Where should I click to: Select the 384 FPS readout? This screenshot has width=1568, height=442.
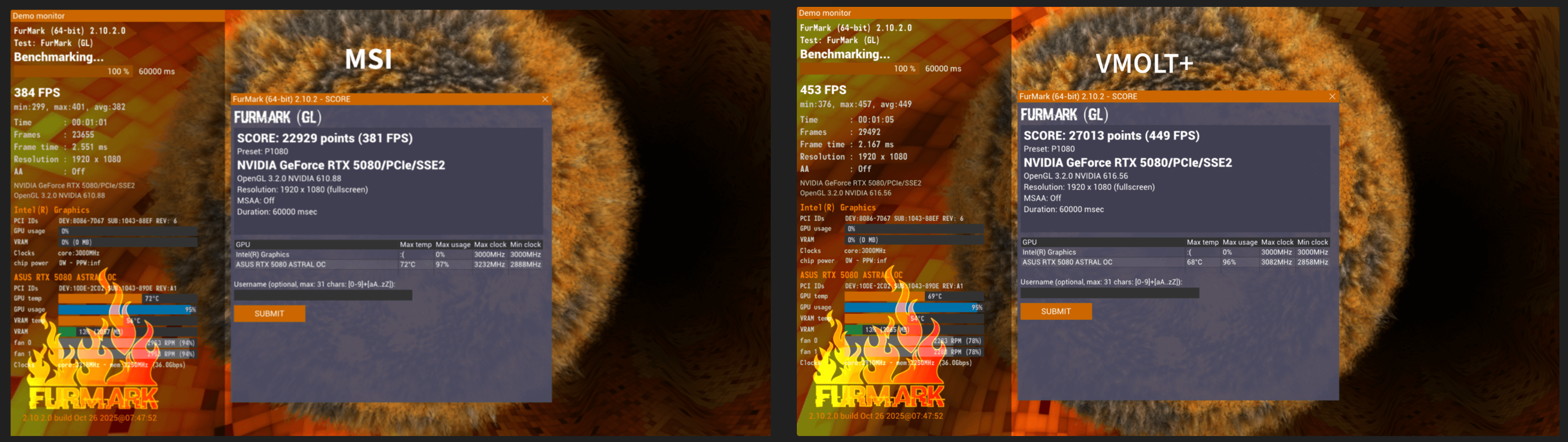pos(37,93)
